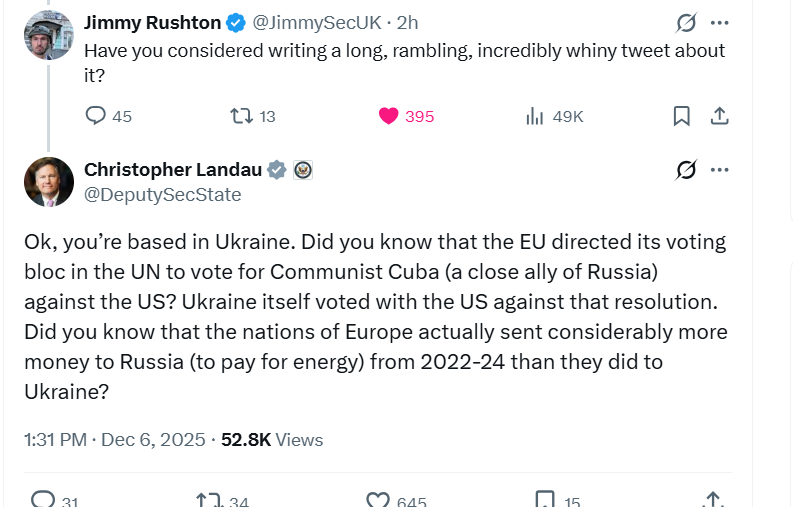
Task: Click the government affiliation seal badge
Action: (x=303, y=170)
